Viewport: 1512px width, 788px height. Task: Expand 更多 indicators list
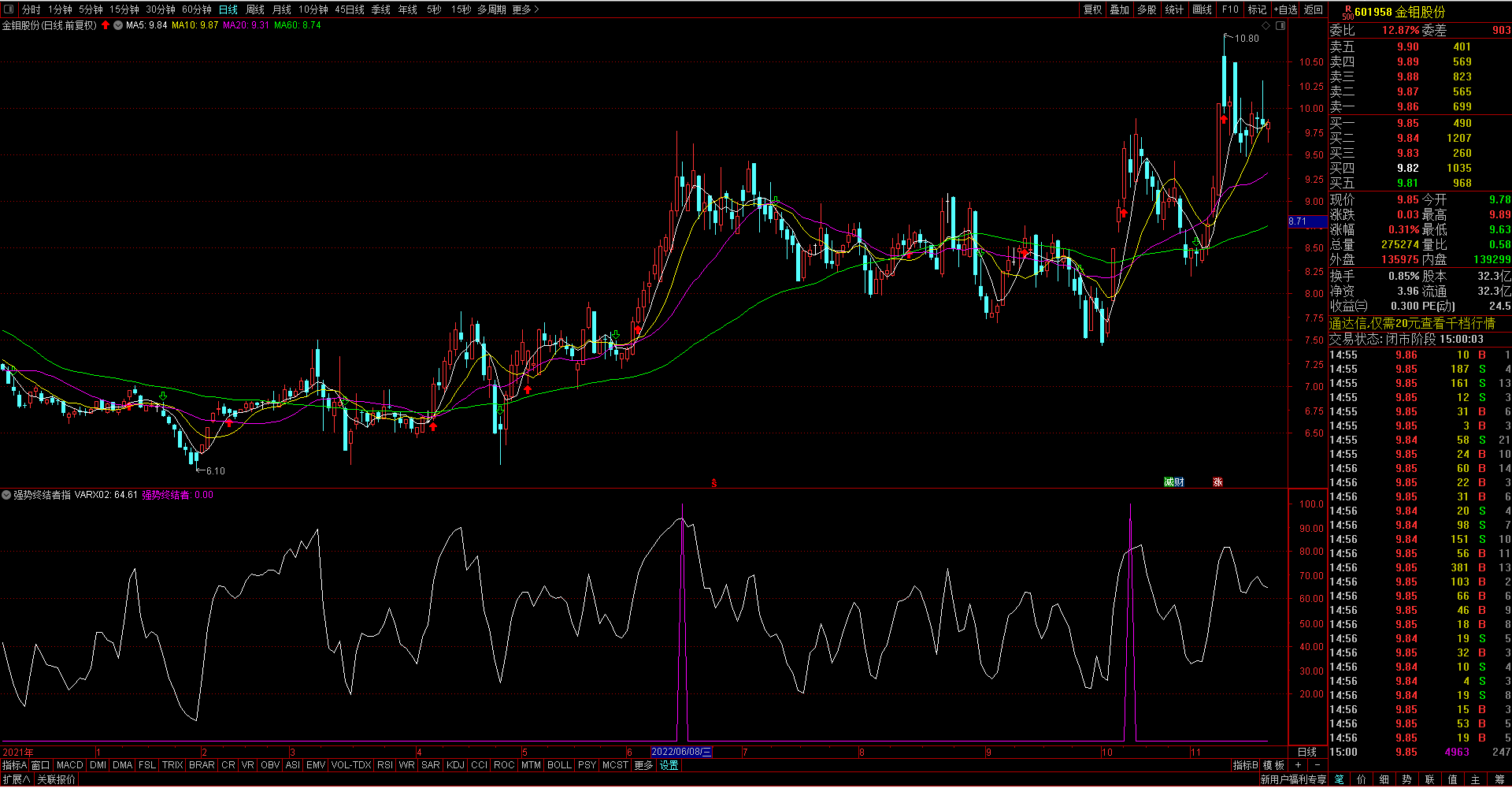point(643,765)
